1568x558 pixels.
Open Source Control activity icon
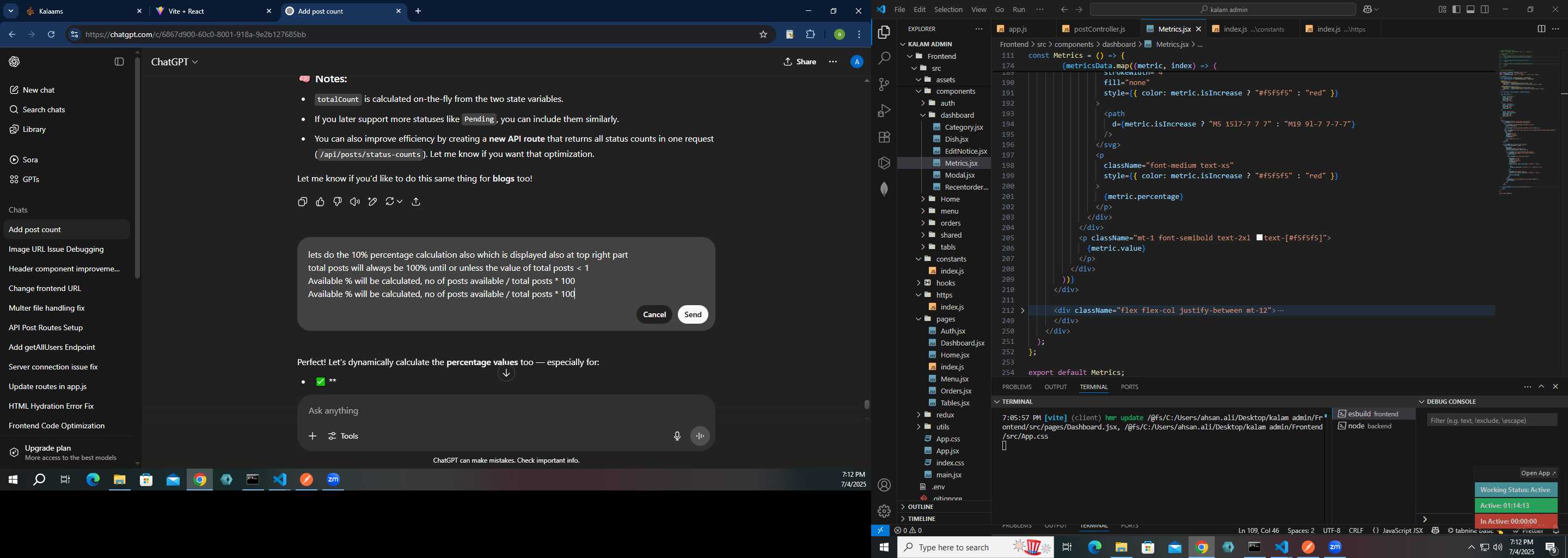(x=884, y=84)
